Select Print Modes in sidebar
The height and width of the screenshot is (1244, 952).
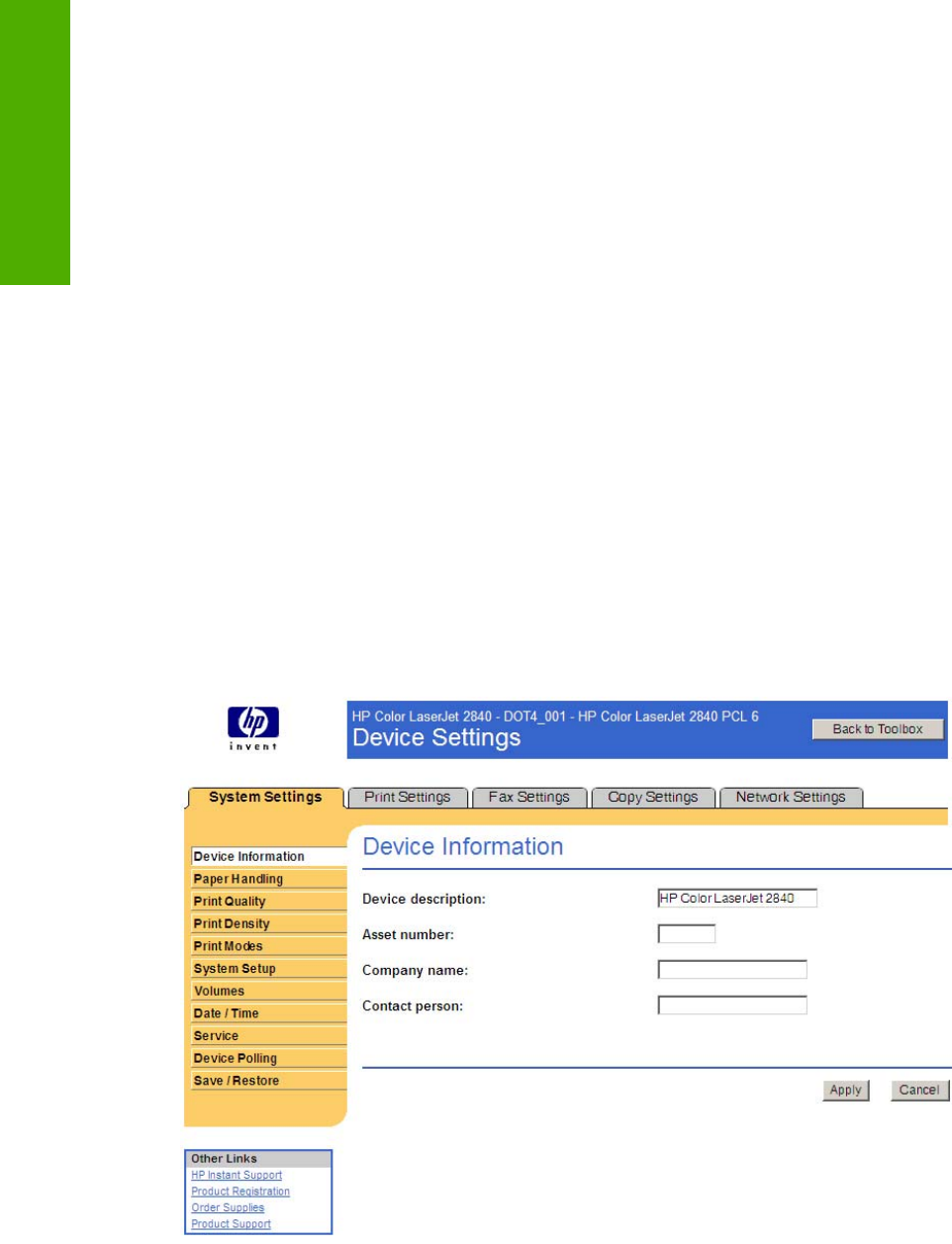click(x=268, y=946)
